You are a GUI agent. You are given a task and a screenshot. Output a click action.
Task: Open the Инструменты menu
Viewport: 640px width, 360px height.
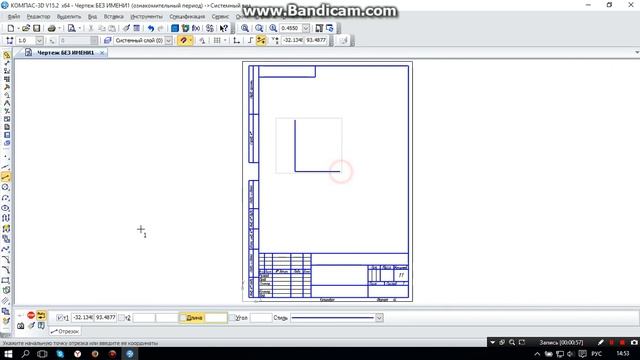click(x=146, y=17)
